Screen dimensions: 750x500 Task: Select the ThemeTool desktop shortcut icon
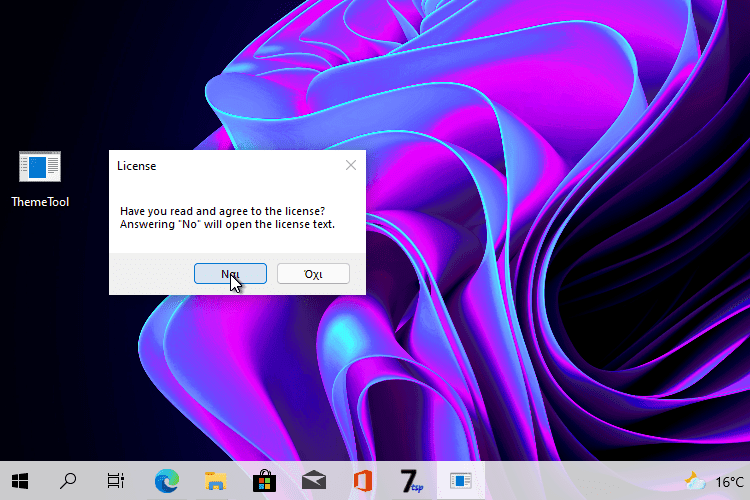(x=40, y=167)
